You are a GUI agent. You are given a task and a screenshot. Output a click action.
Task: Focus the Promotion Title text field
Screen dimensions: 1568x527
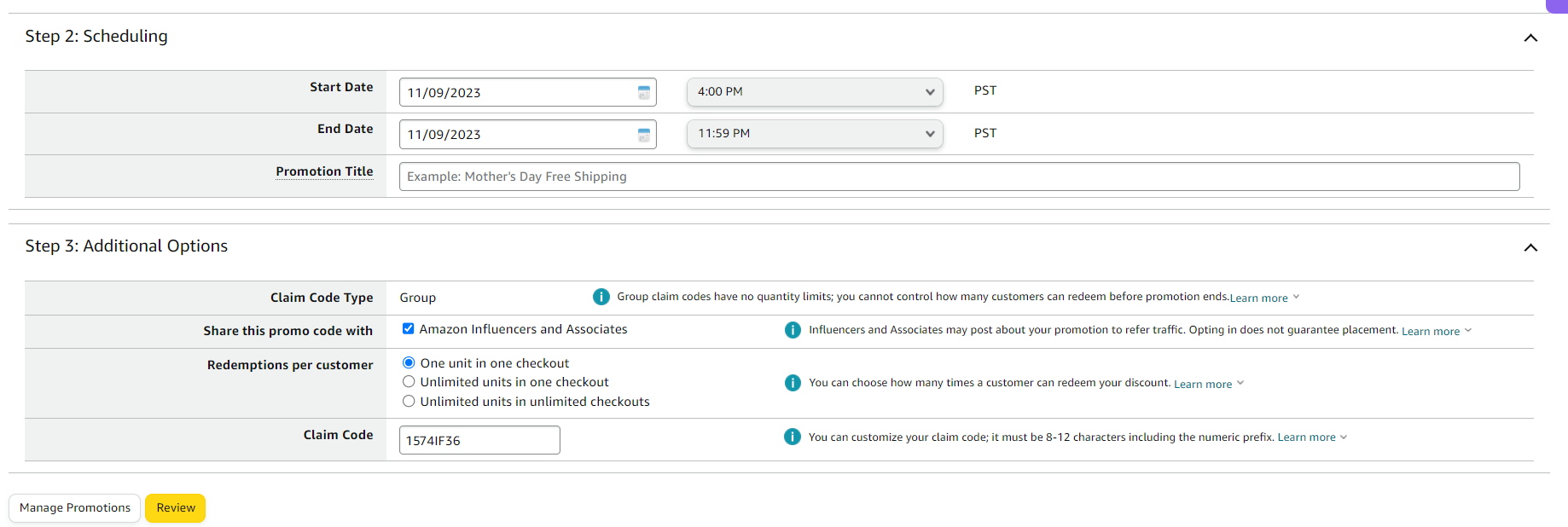click(x=959, y=177)
